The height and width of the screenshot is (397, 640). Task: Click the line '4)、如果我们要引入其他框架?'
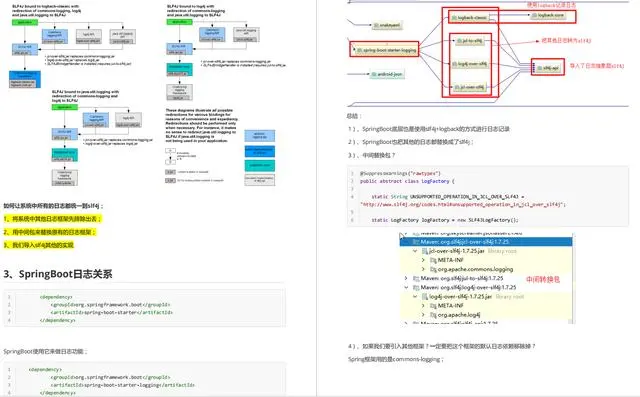pyautogui.click(x=442, y=346)
